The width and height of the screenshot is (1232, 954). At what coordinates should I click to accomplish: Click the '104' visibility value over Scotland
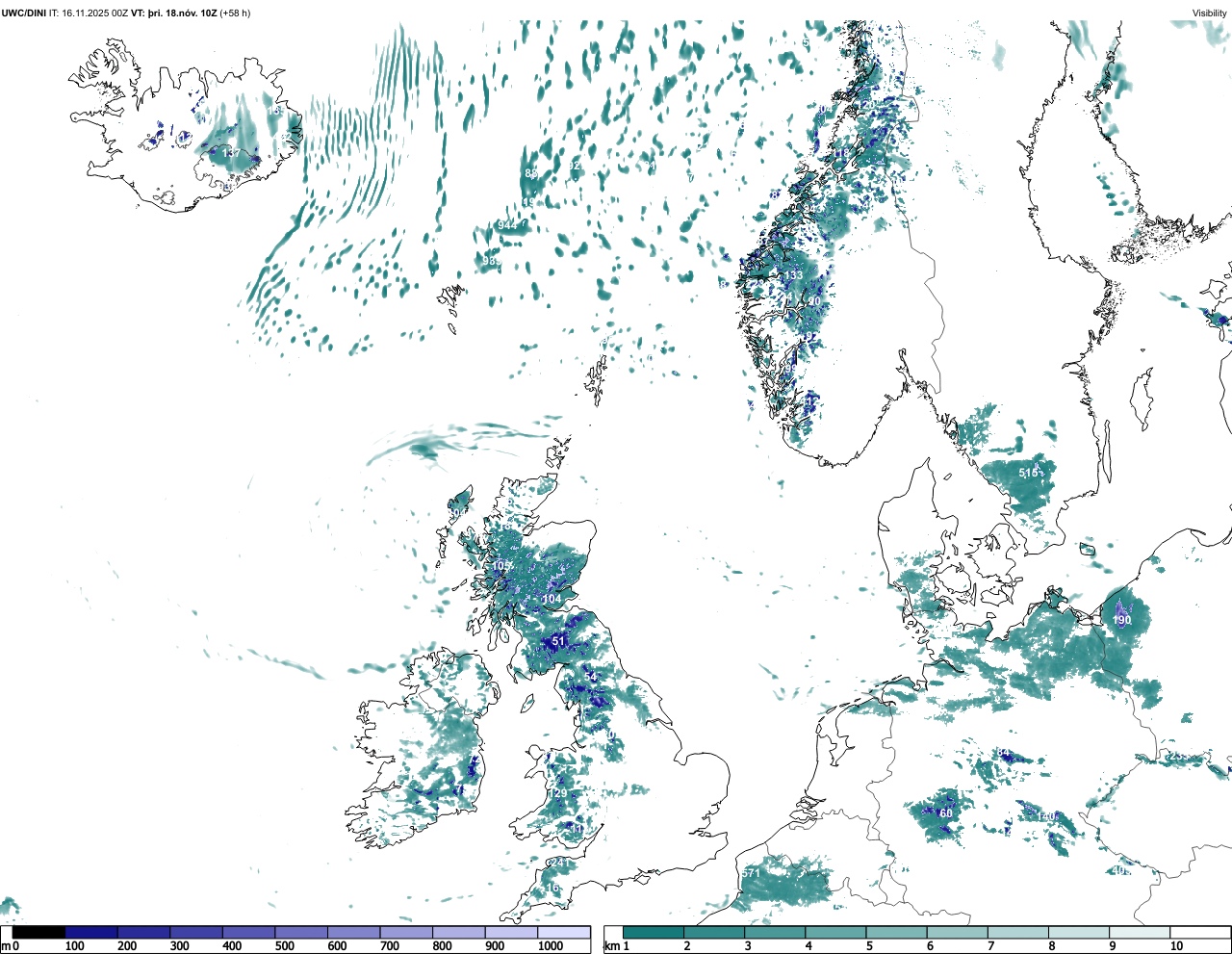coord(552,599)
